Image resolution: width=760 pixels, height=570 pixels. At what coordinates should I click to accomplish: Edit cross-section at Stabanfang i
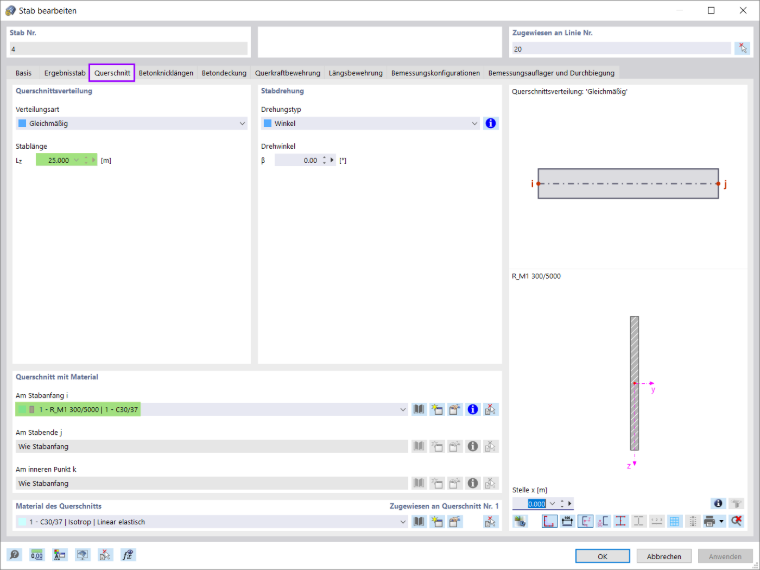pos(455,410)
